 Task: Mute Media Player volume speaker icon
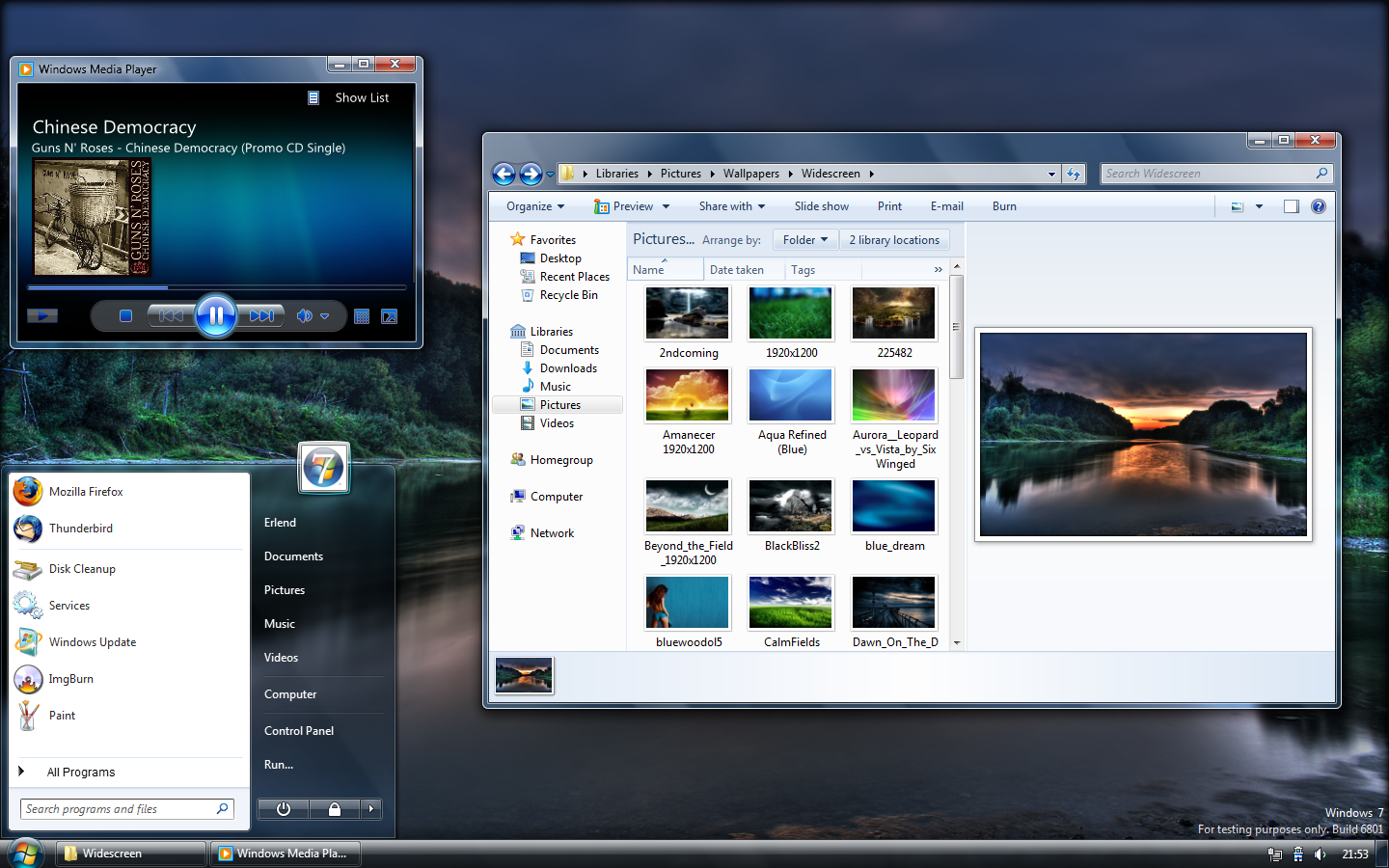click(305, 315)
